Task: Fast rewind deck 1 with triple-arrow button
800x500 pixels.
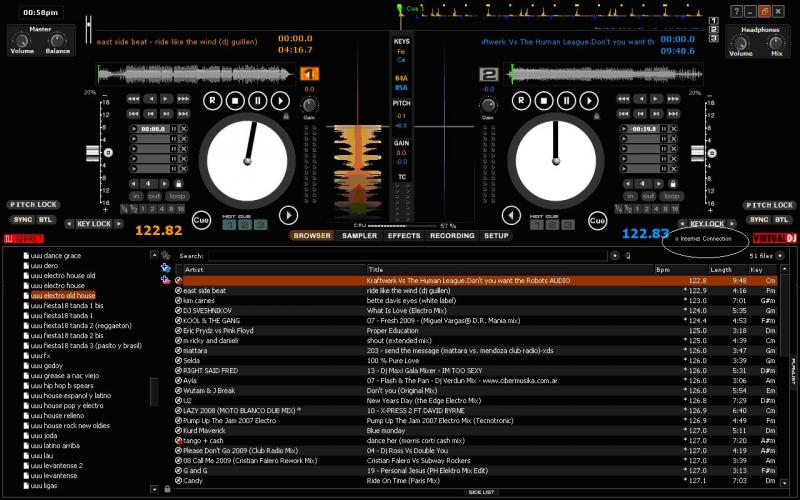Action: [x=133, y=98]
